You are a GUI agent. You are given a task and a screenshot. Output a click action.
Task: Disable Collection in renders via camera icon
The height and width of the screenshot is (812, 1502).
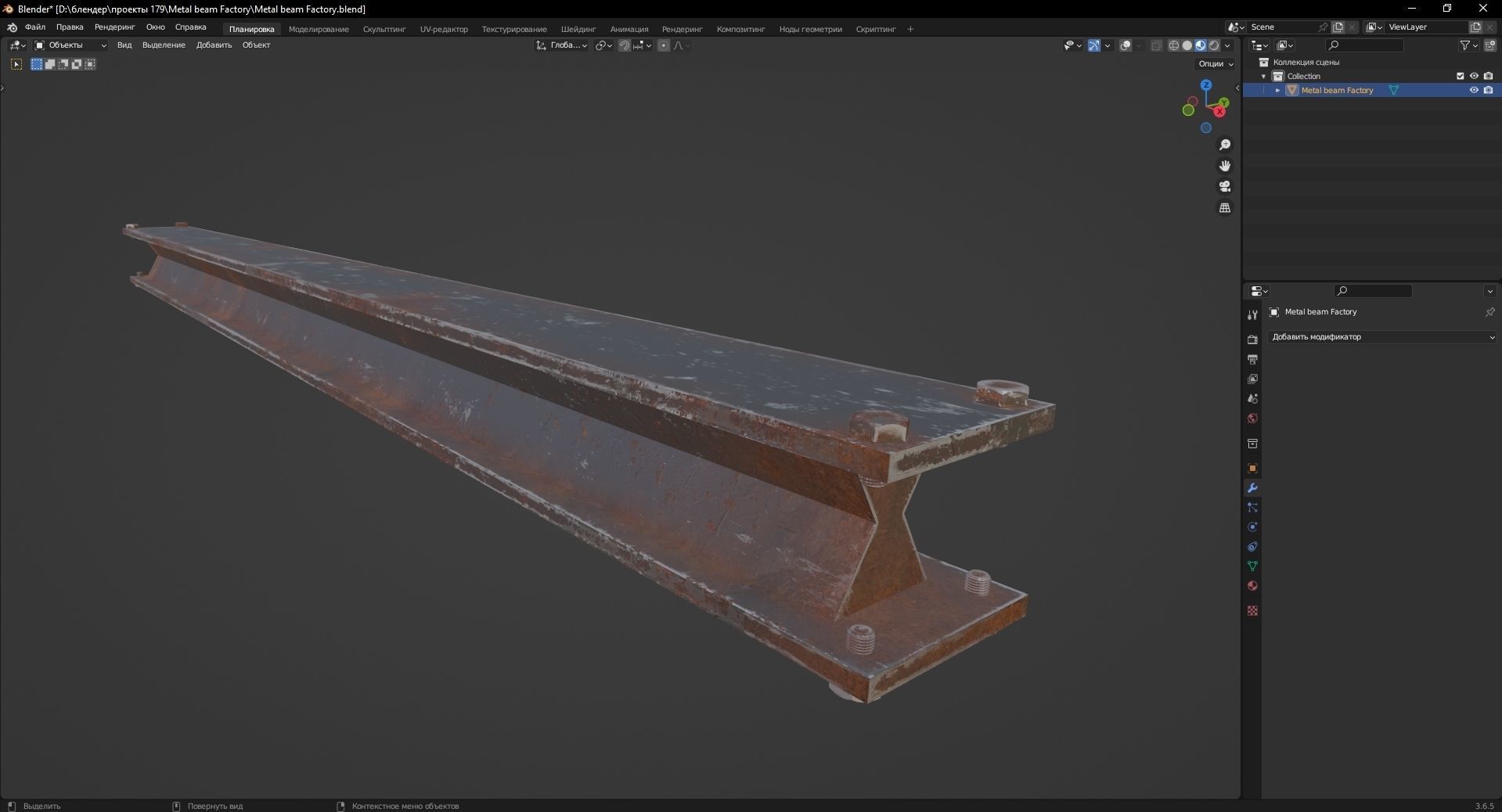[x=1489, y=77]
